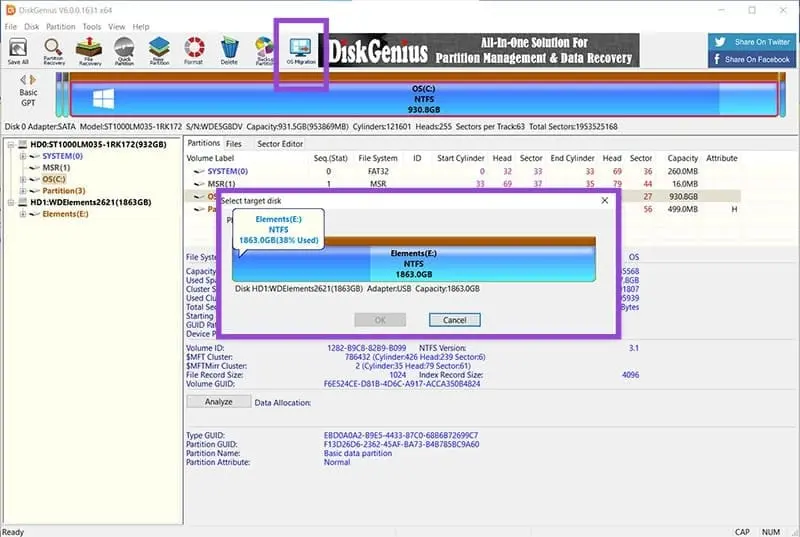Switch to the Sector Editor tab
Screen dimensions: 800x537
tap(280, 144)
